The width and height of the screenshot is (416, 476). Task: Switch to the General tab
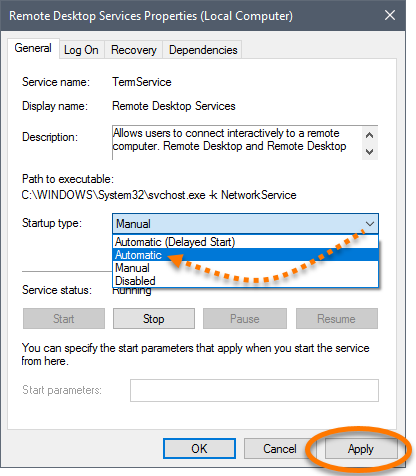coord(33,48)
